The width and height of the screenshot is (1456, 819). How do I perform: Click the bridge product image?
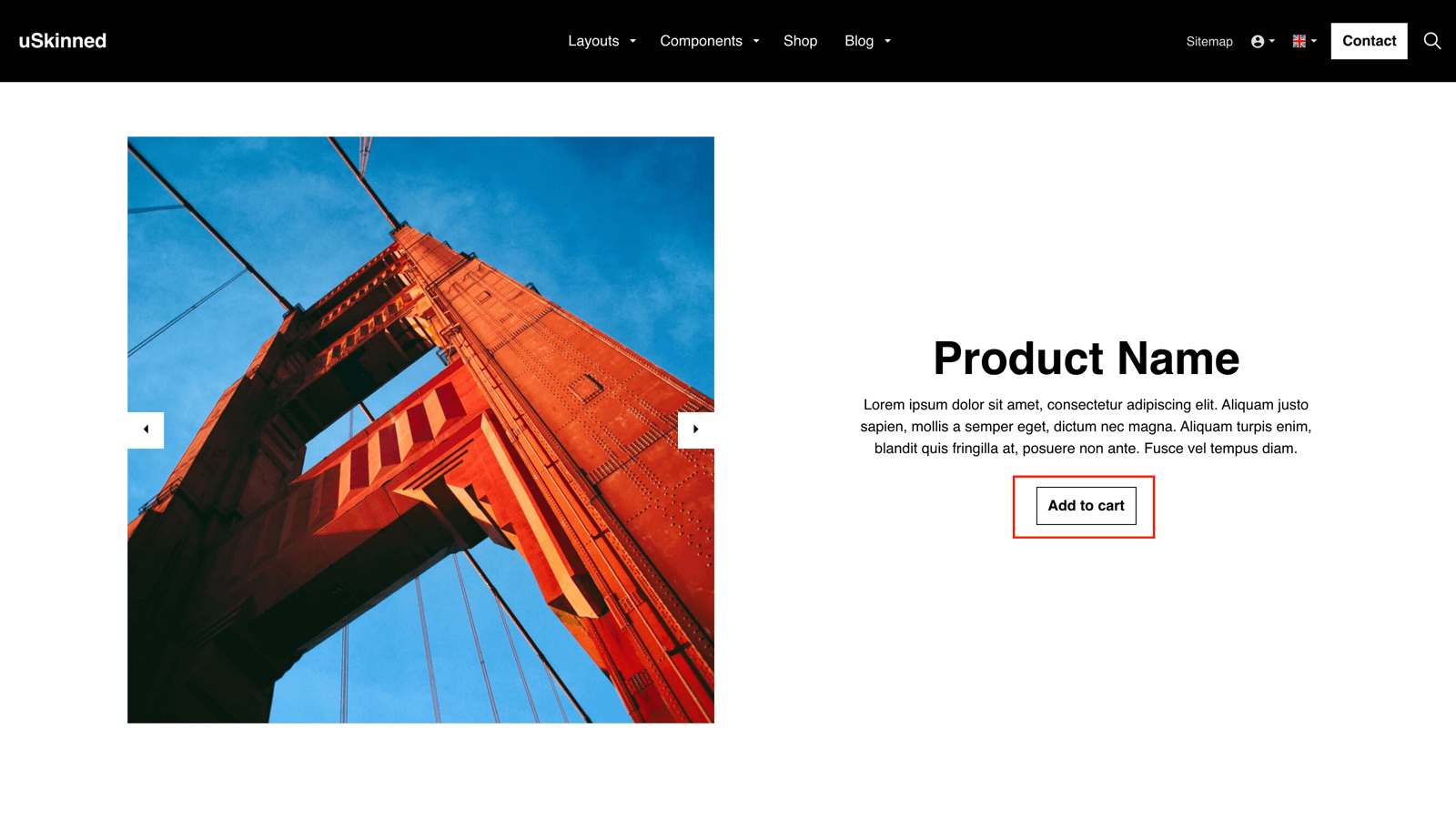tap(420, 429)
